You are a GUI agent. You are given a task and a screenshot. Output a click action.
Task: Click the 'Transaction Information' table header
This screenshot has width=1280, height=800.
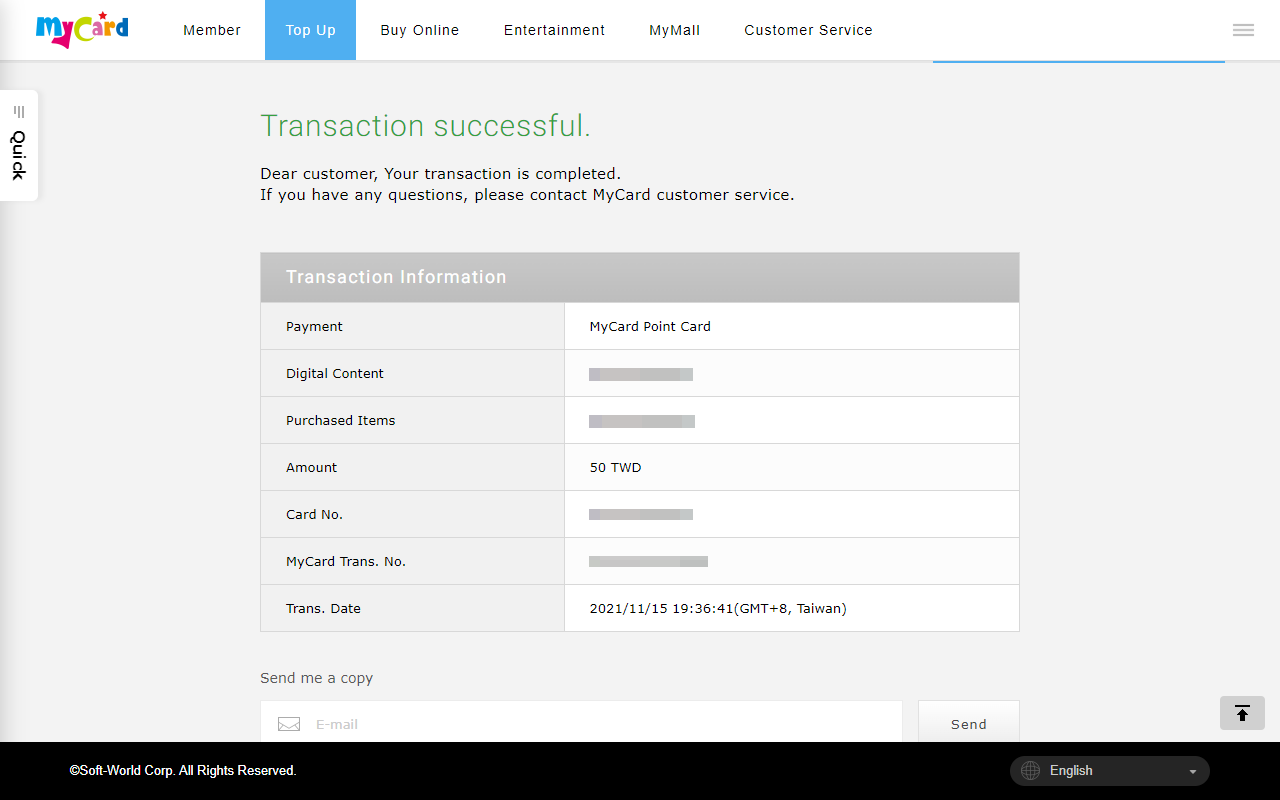(x=640, y=277)
